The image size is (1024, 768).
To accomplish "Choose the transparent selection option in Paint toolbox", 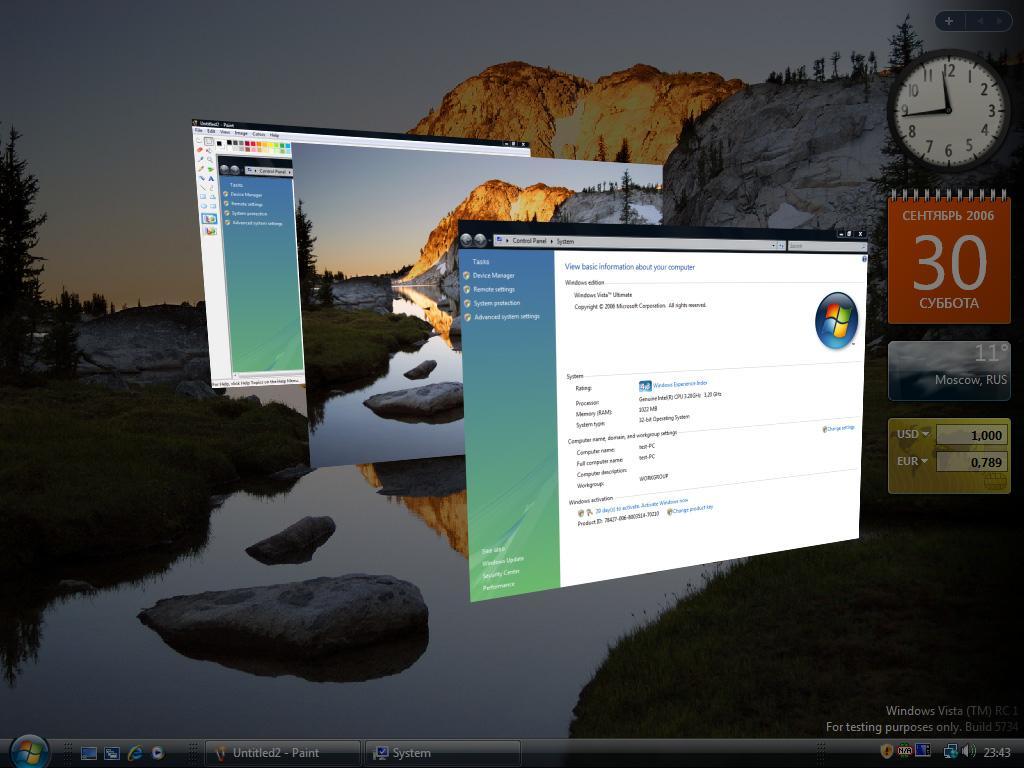I will [210, 231].
